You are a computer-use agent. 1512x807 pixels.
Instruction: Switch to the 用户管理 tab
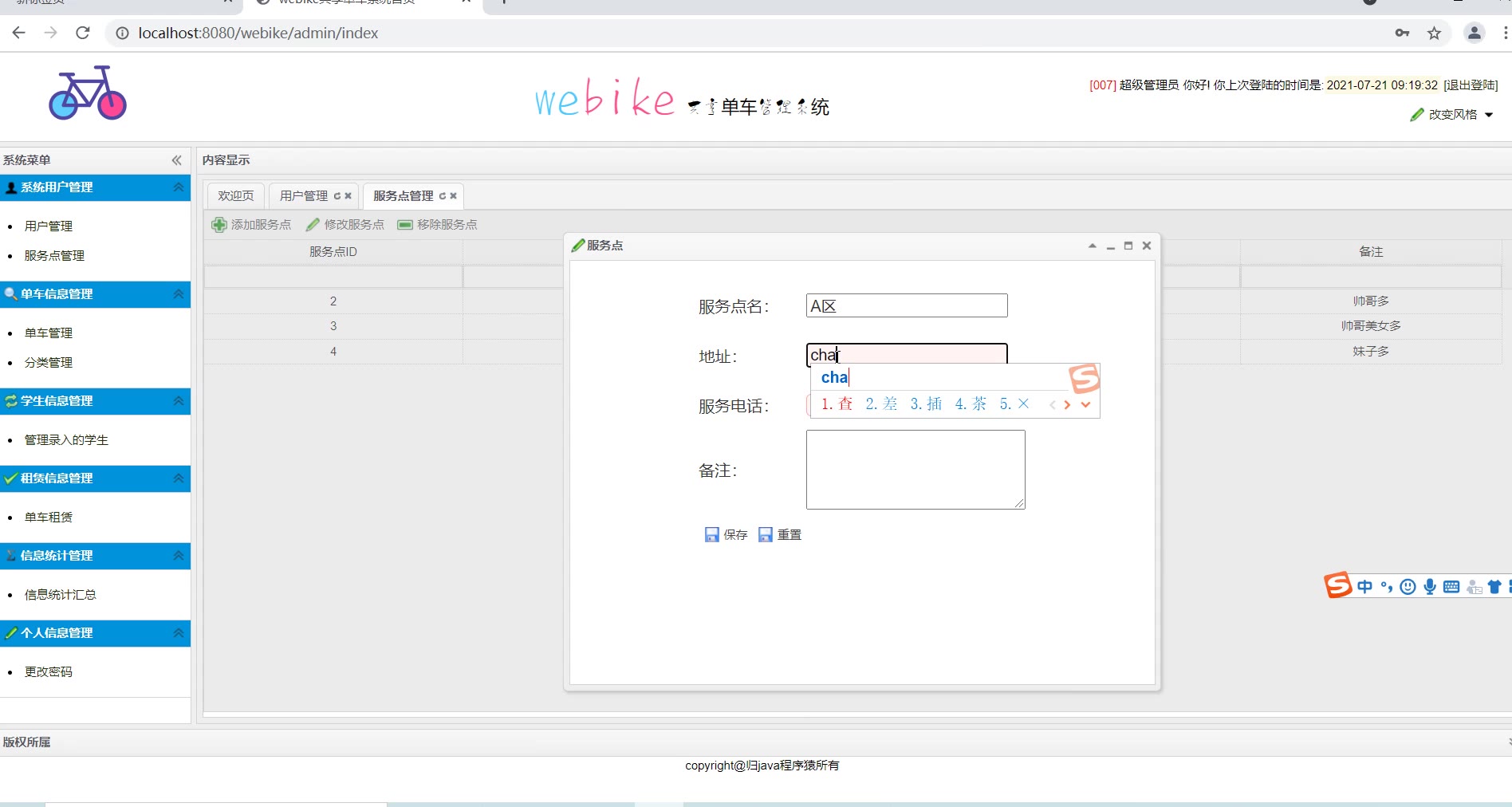pos(304,196)
